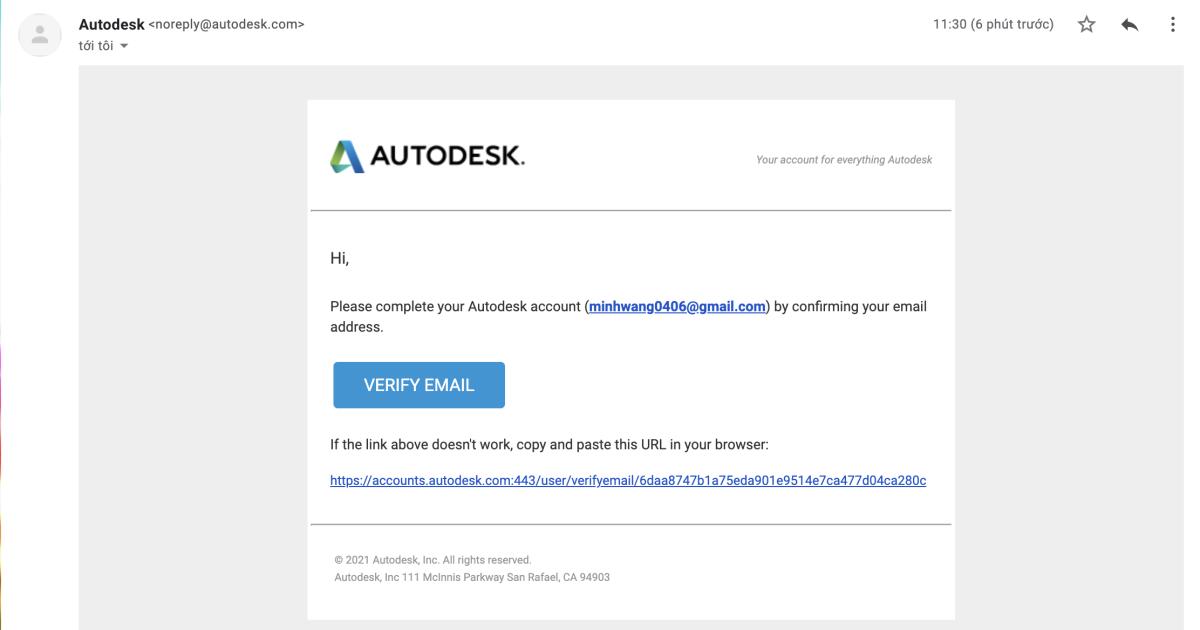
Task: Click the "Hi," greeting text
Action: pos(340,261)
